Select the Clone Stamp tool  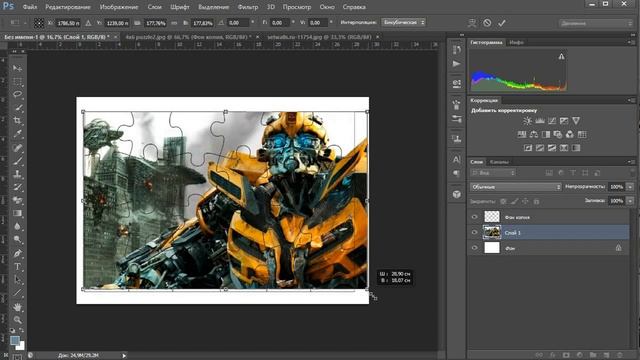(18, 174)
